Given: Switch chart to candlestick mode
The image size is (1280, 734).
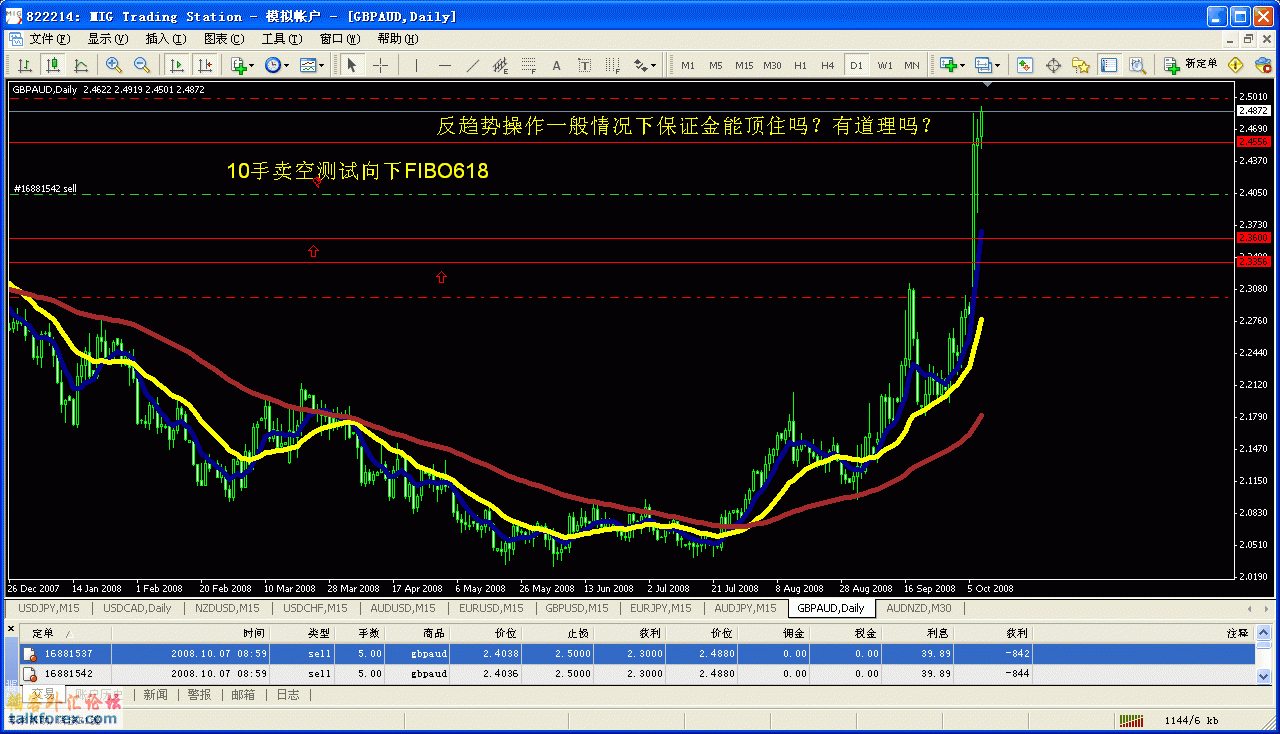Looking at the screenshot, I should (x=52, y=65).
